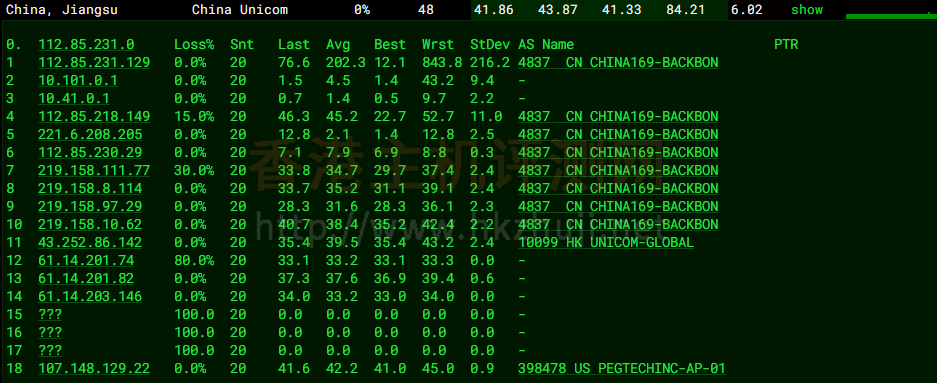The image size is (937, 383).
Task: Open hop 4 IP 112.85.218.149
Action: coord(94,117)
